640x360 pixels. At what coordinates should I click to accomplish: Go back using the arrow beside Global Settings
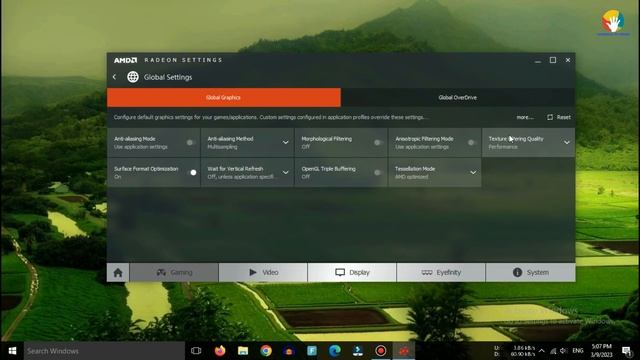tap(115, 77)
